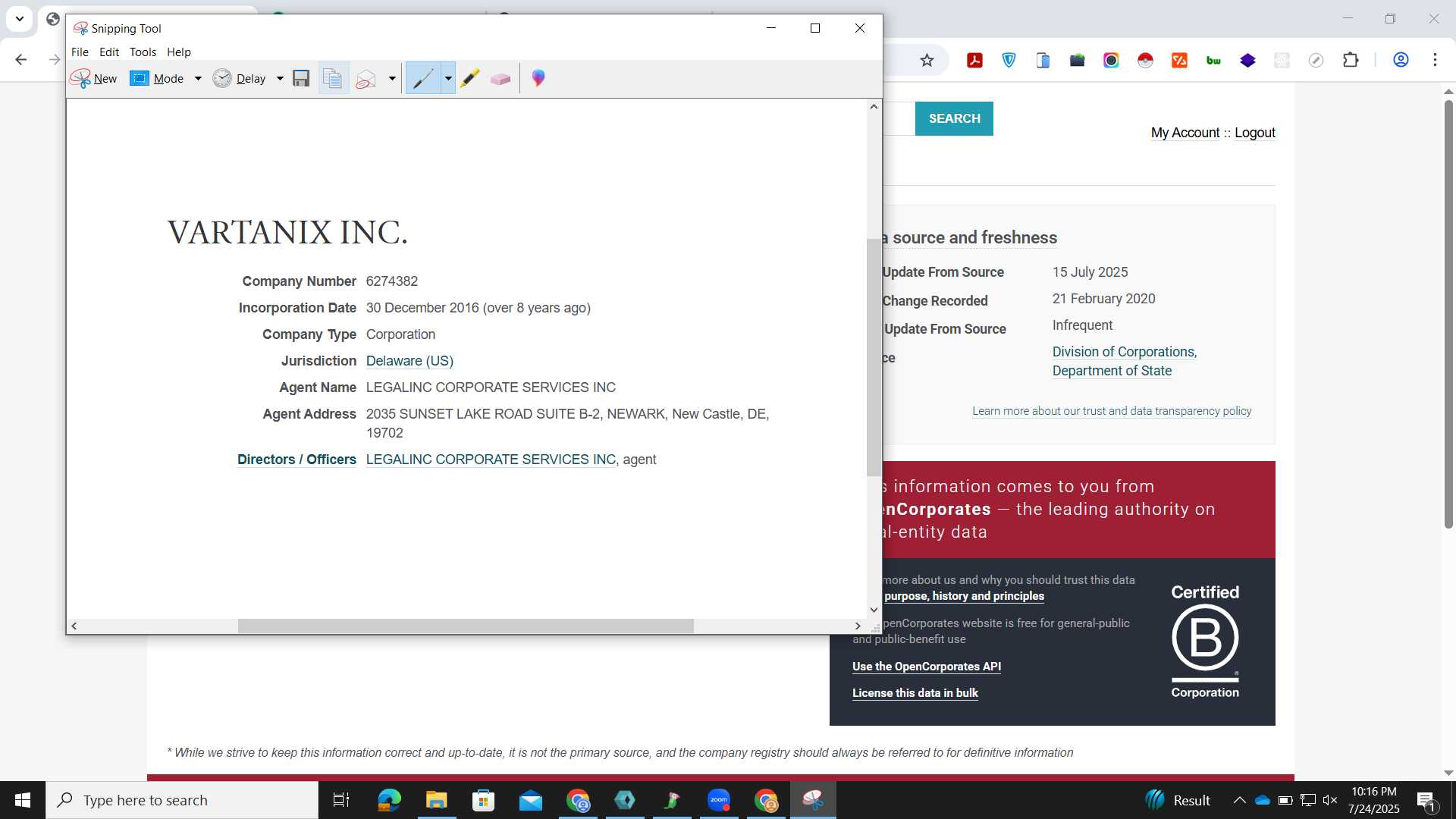The image size is (1456, 819).
Task: Open Snipping Tool File menu
Action: coord(80,52)
